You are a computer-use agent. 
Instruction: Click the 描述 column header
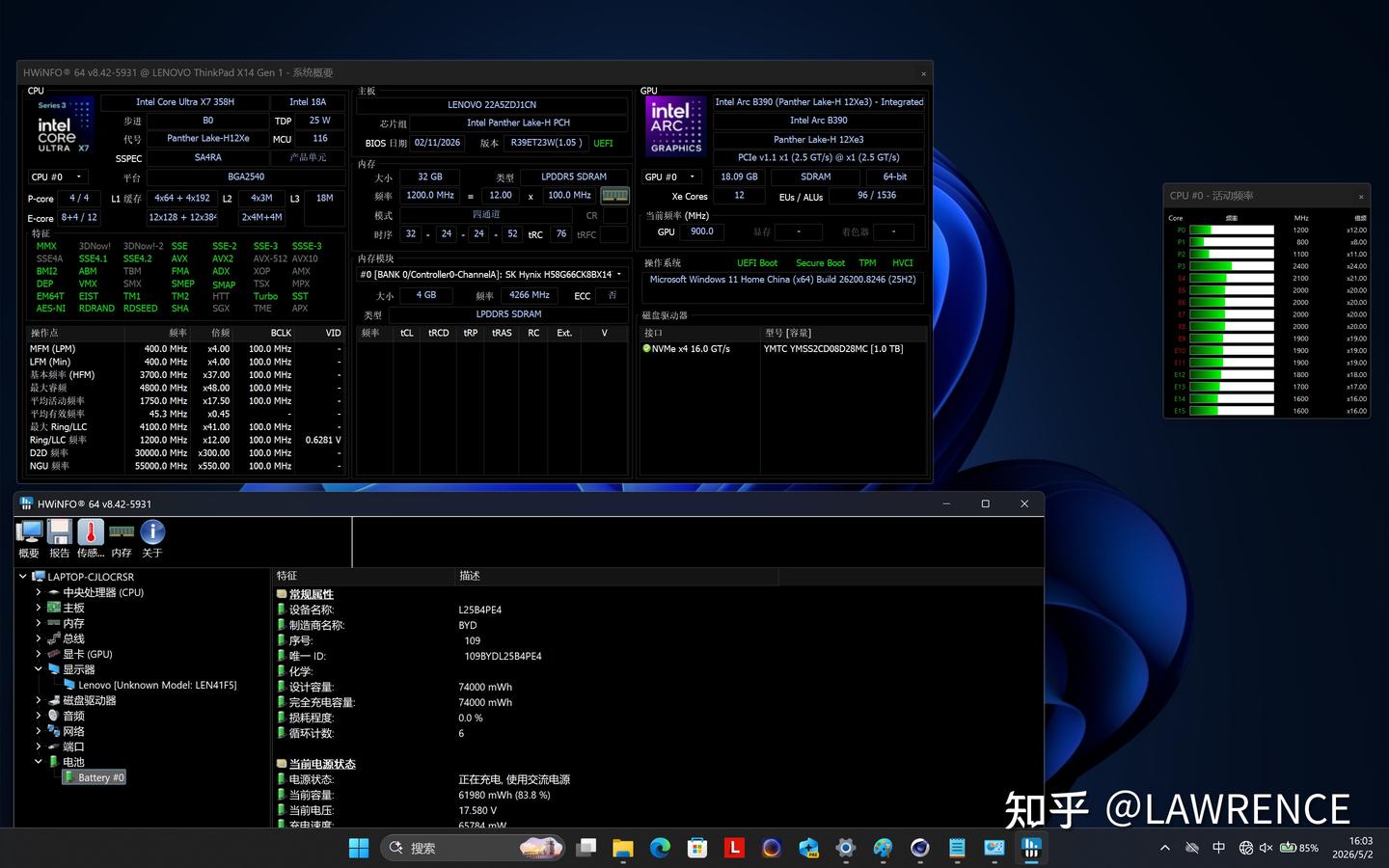(x=615, y=576)
